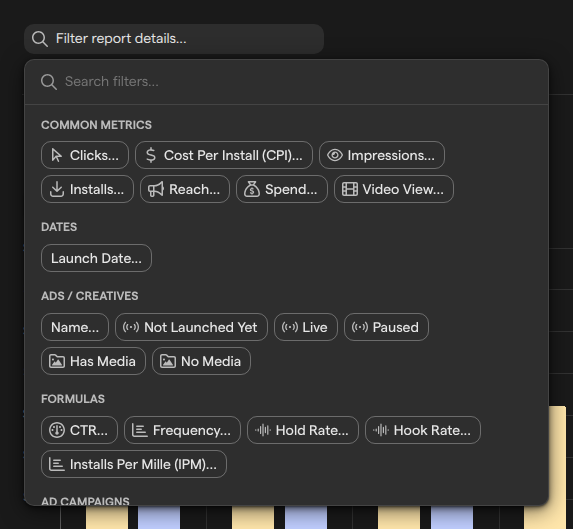Click the FORMULAS section heading

tap(73, 399)
